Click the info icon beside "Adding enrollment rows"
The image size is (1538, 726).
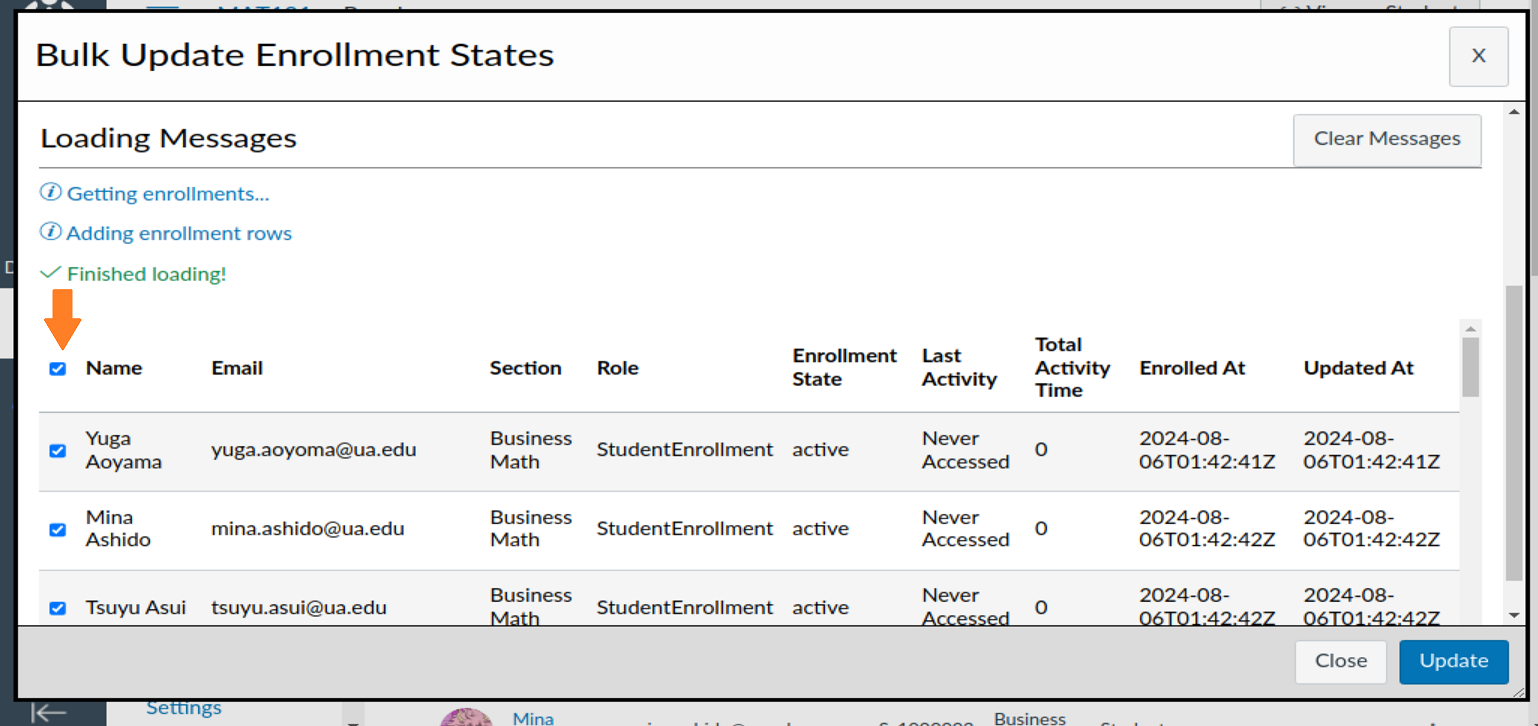coord(50,230)
